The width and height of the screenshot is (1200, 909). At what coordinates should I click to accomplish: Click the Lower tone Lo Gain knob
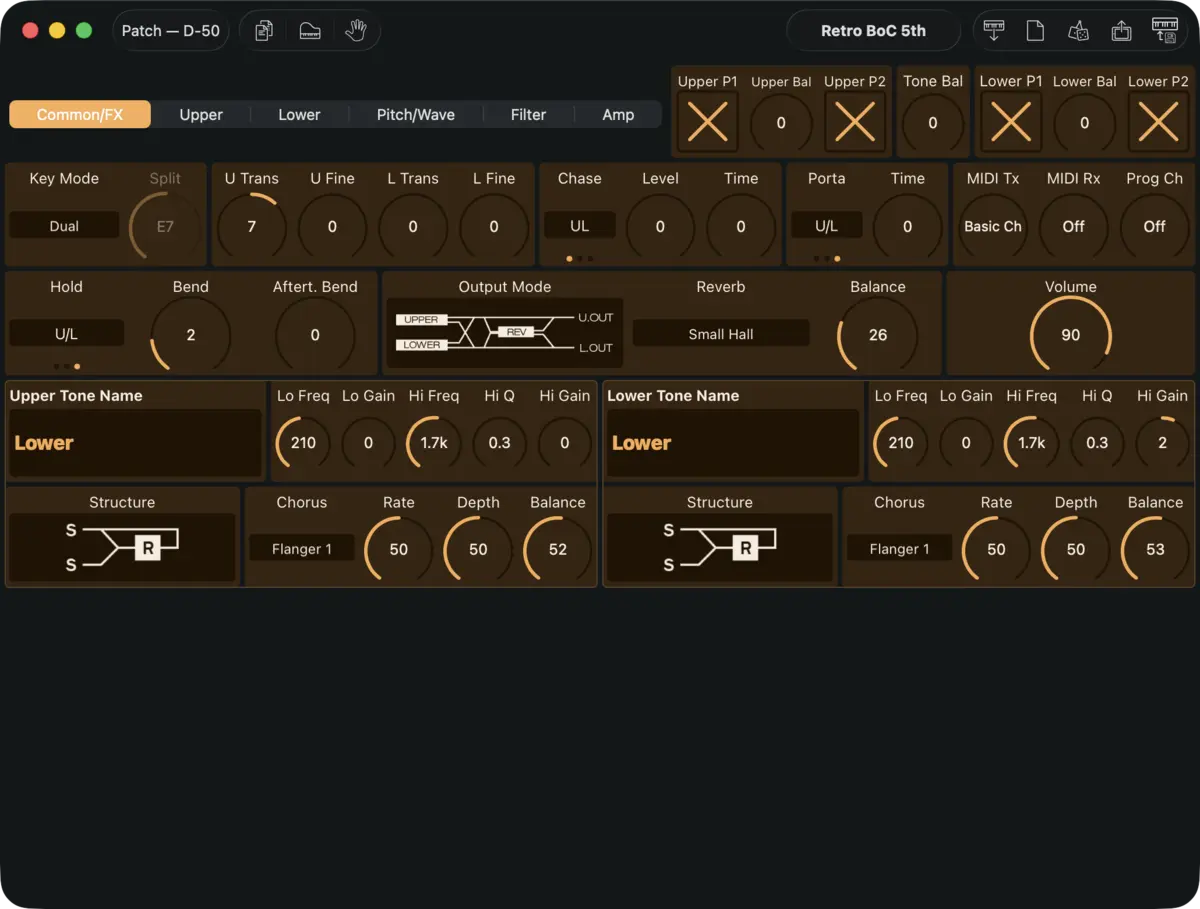pos(966,443)
